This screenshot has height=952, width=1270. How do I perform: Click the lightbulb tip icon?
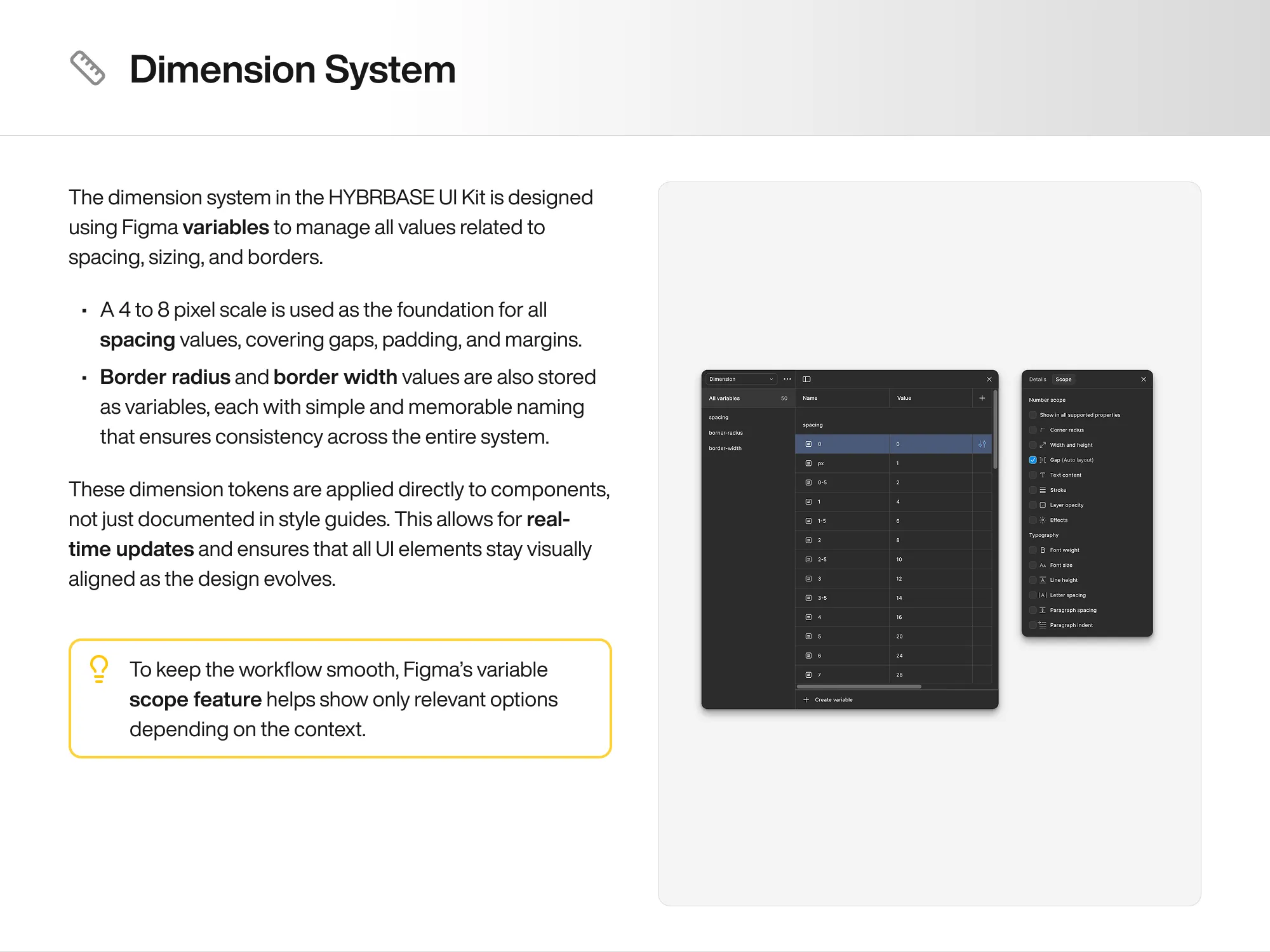[x=99, y=670]
